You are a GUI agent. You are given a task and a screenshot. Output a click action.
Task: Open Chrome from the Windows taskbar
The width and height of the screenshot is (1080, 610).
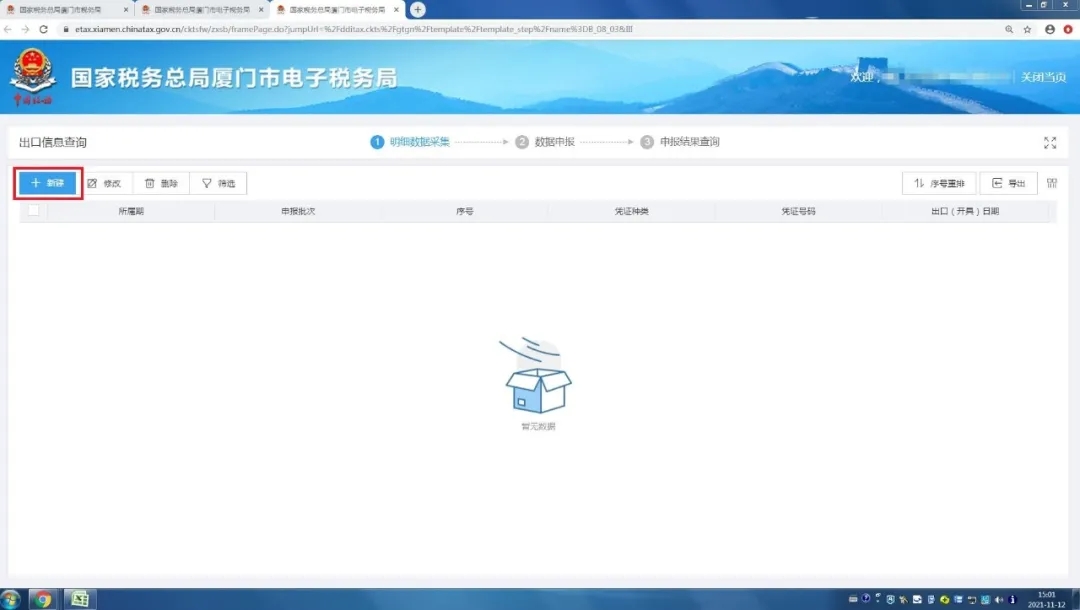point(43,599)
